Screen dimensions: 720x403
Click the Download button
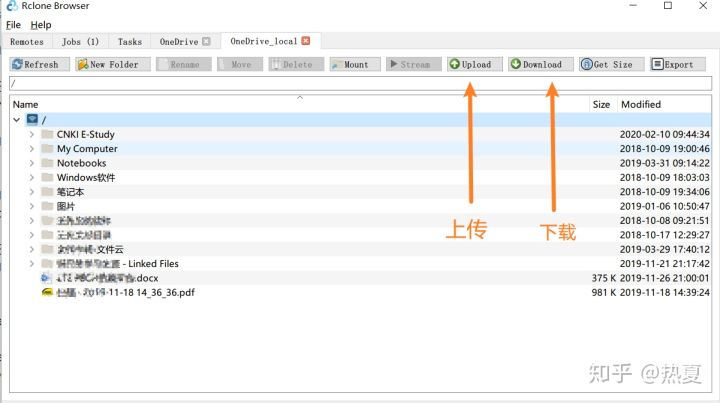(540, 64)
